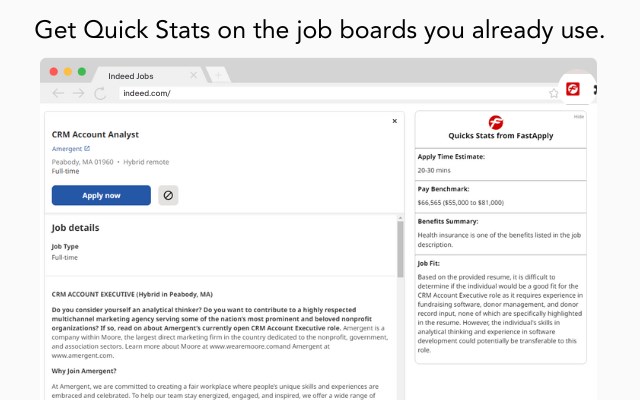The height and width of the screenshot is (400, 640).
Task: Click the Job details heading
Action: [75, 228]
